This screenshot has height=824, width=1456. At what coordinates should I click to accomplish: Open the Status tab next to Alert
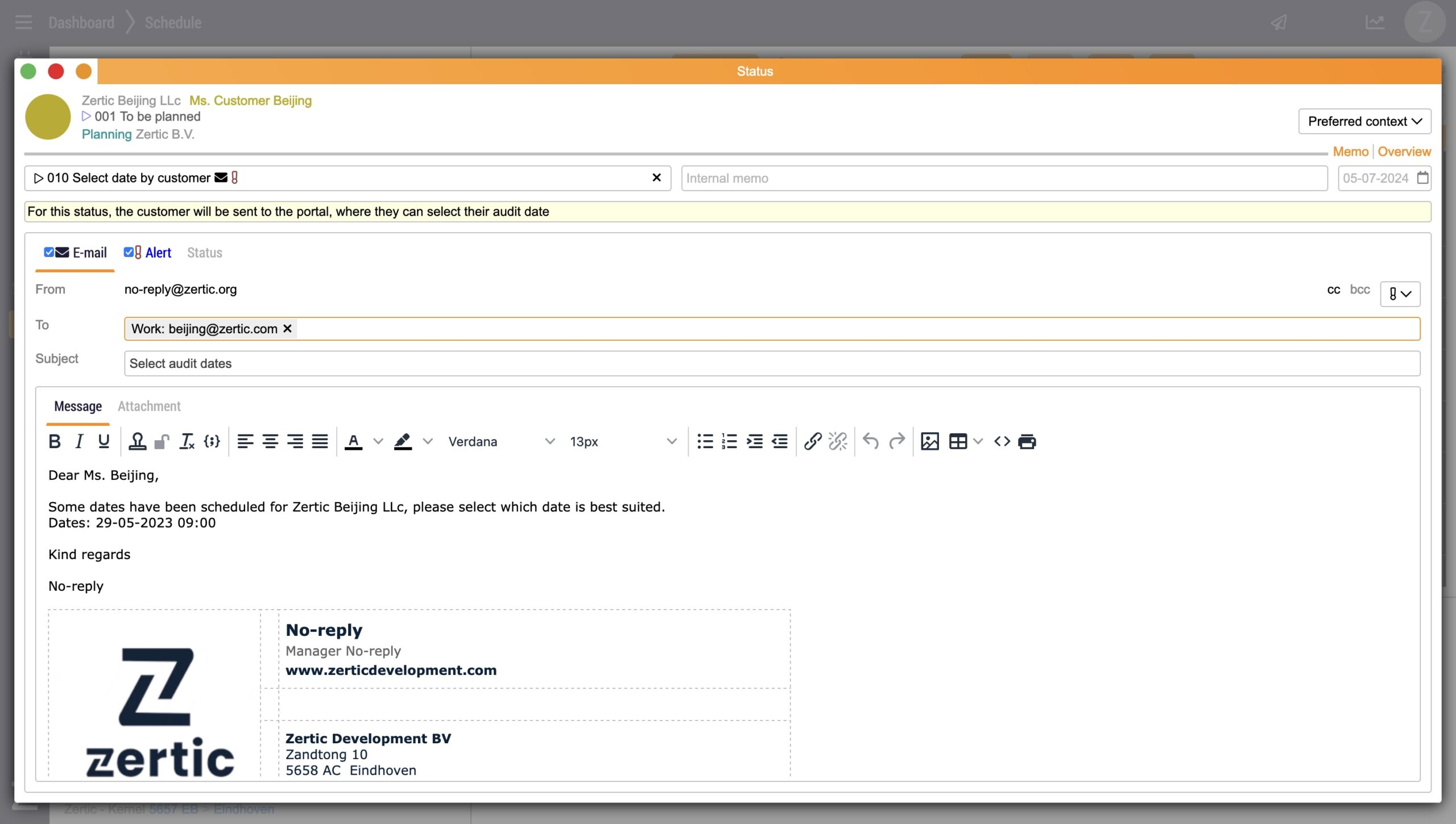pyautogui.click(x=204, y=252)
